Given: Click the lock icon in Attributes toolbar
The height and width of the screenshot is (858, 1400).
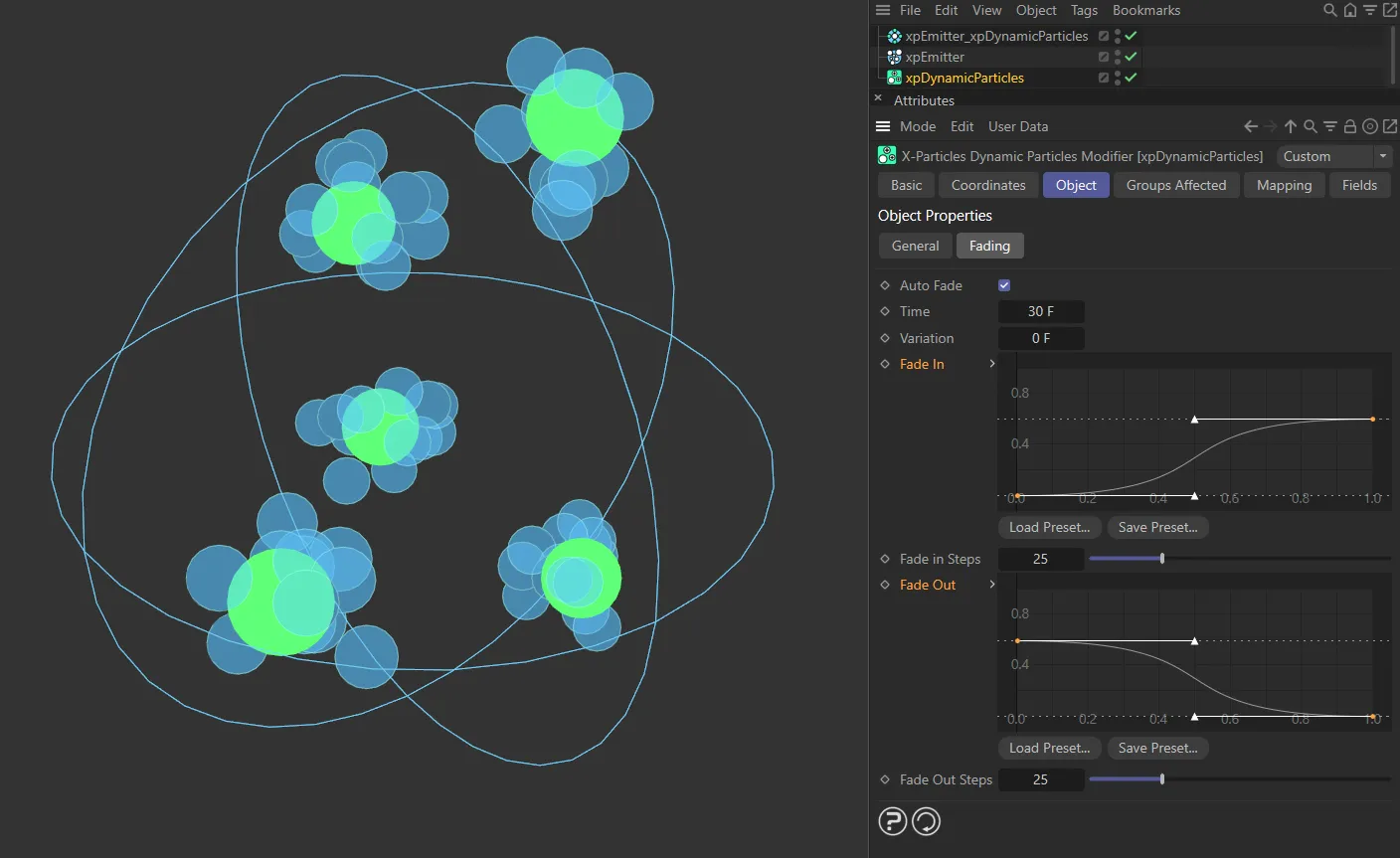Looking at the screenshot, I should [1350, 126].
